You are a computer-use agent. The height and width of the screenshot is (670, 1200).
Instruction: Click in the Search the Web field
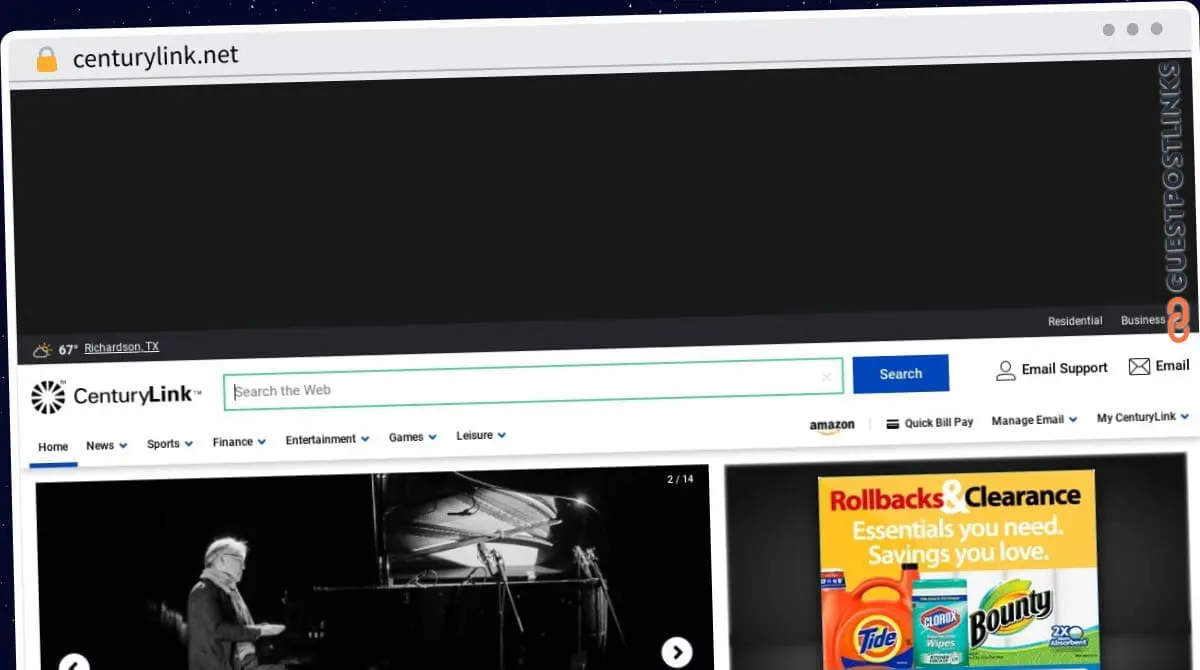(x=533, y=383)
